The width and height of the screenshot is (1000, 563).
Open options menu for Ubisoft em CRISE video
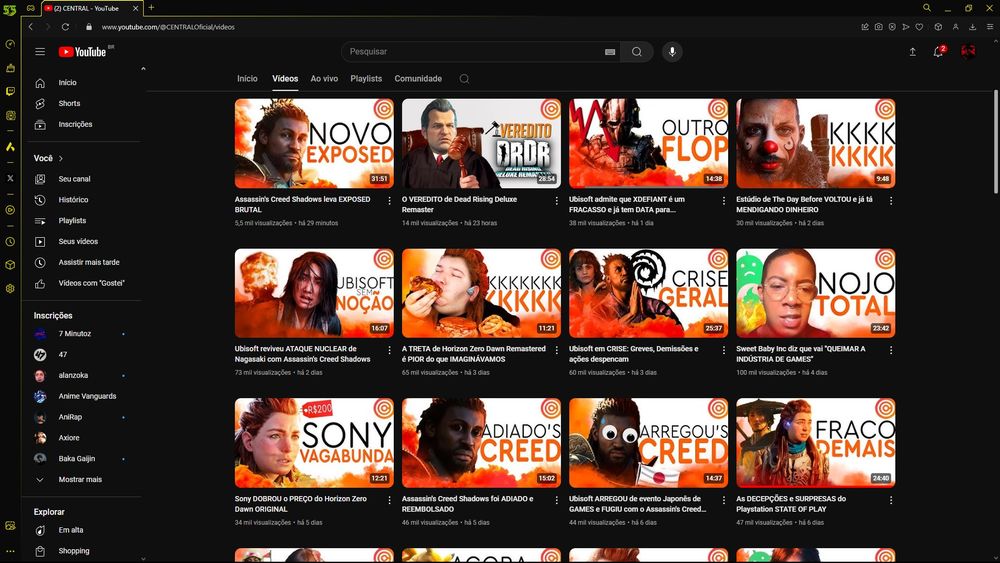point(724,350)
